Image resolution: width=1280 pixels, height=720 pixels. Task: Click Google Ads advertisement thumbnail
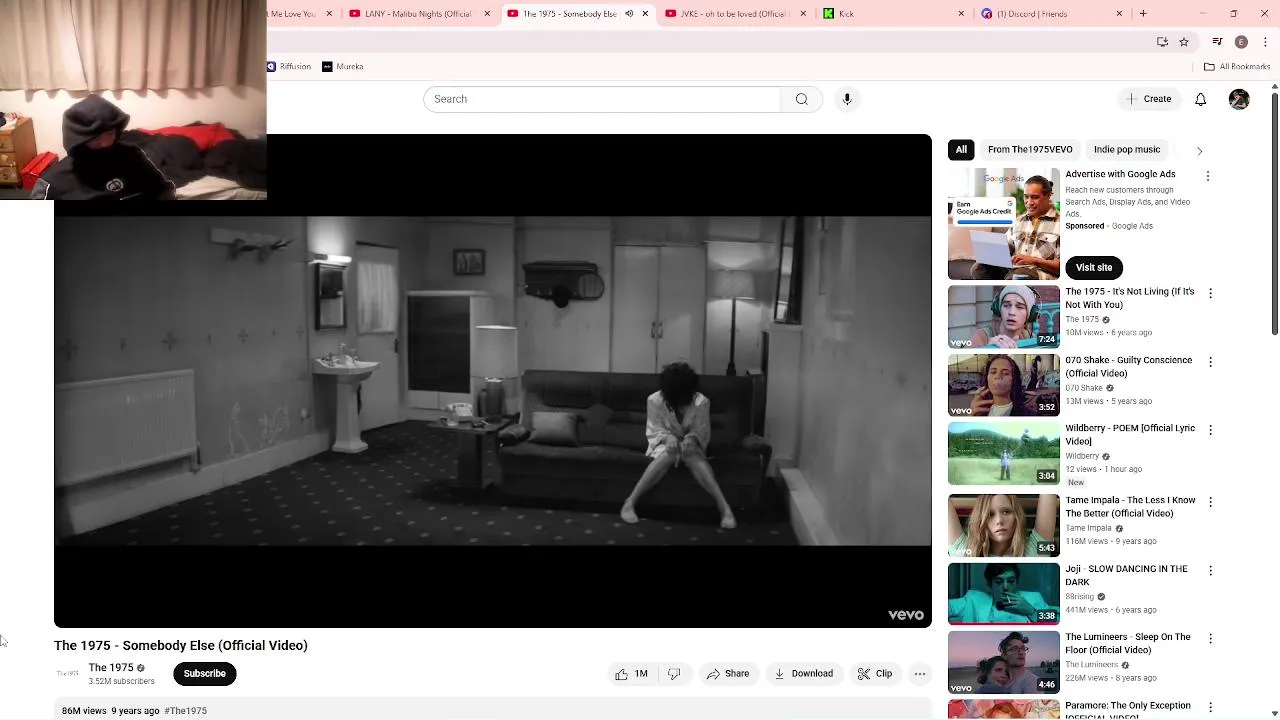[x=1003, y=224]
